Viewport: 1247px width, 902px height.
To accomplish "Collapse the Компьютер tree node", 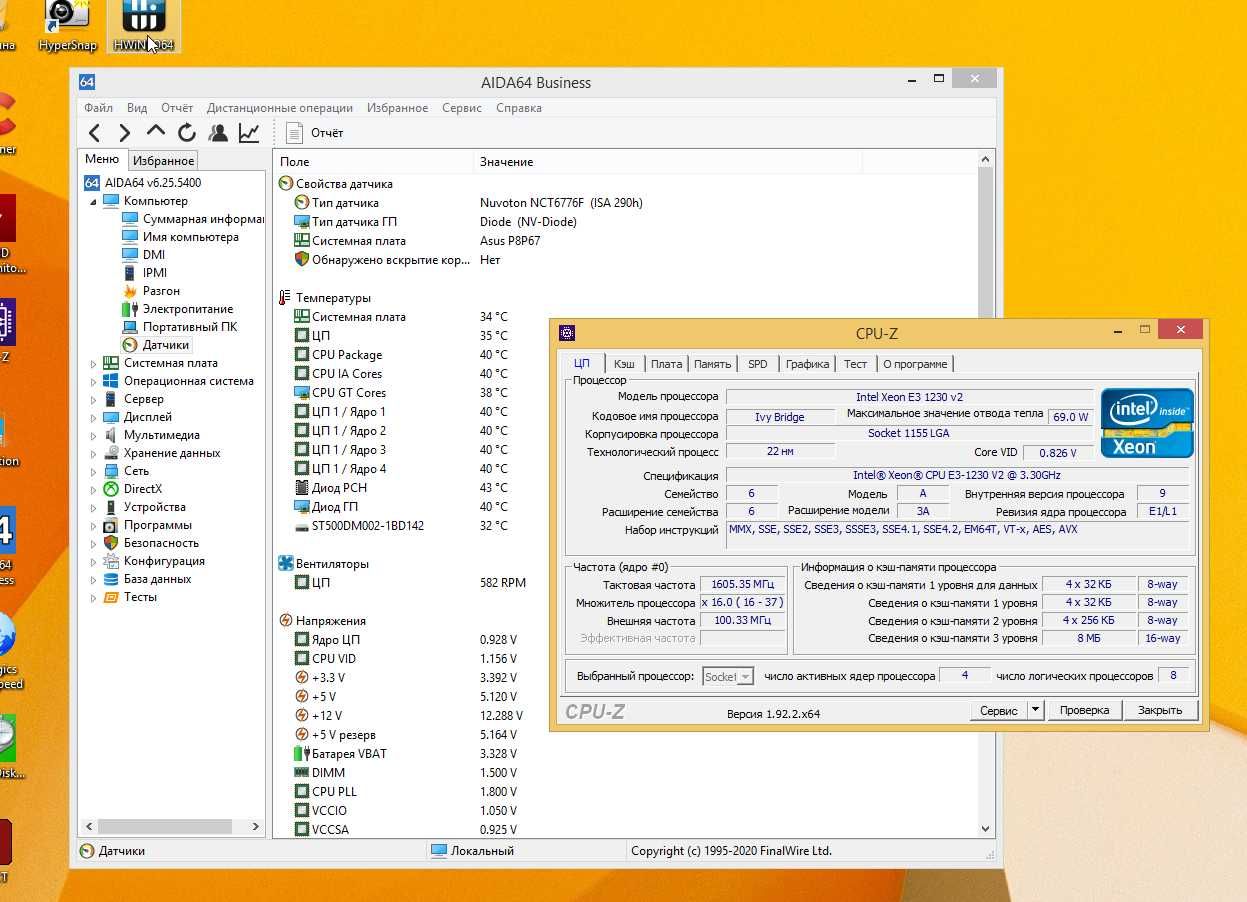I will point(94,201).
